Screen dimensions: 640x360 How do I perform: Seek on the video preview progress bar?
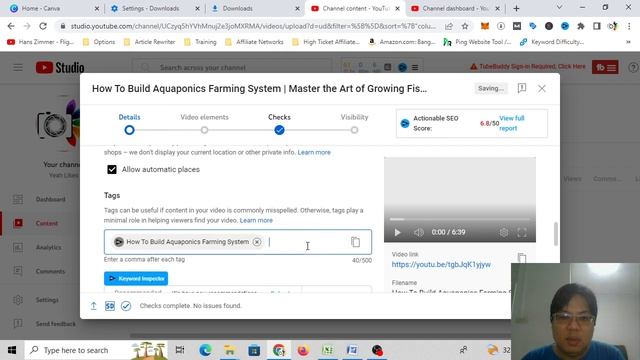(x=460, y=219)
